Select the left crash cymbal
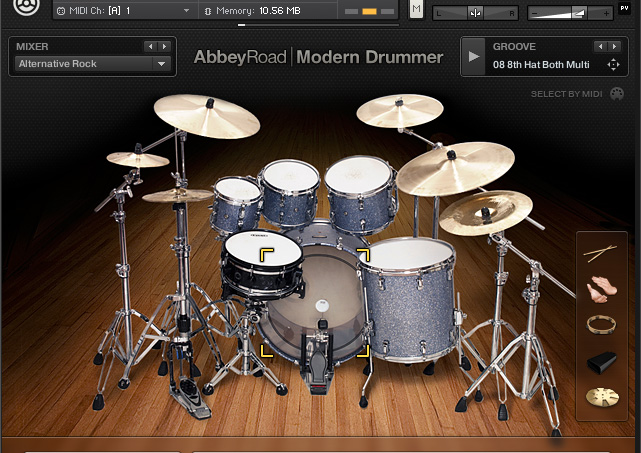The height and width of the screenshot is (453, 641). (207, 116)
